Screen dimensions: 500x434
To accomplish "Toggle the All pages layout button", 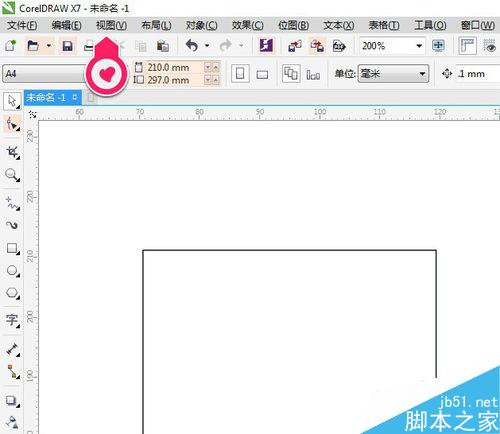I will point(291,74).
